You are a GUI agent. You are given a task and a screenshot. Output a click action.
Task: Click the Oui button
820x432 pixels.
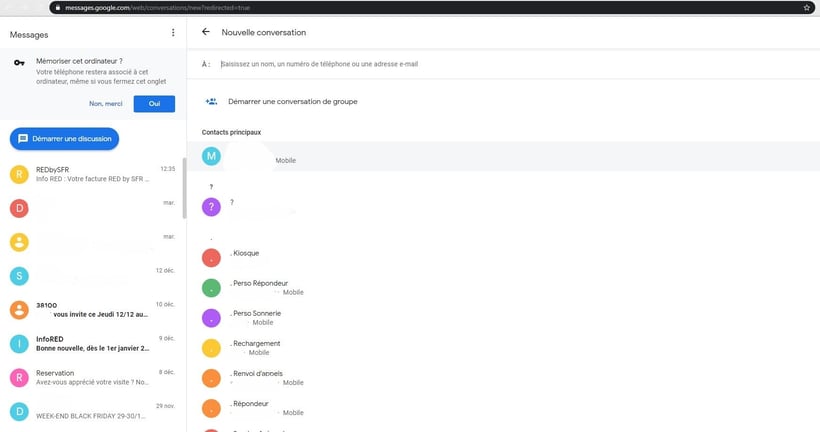pyautogui.click(x=154, y=104)
